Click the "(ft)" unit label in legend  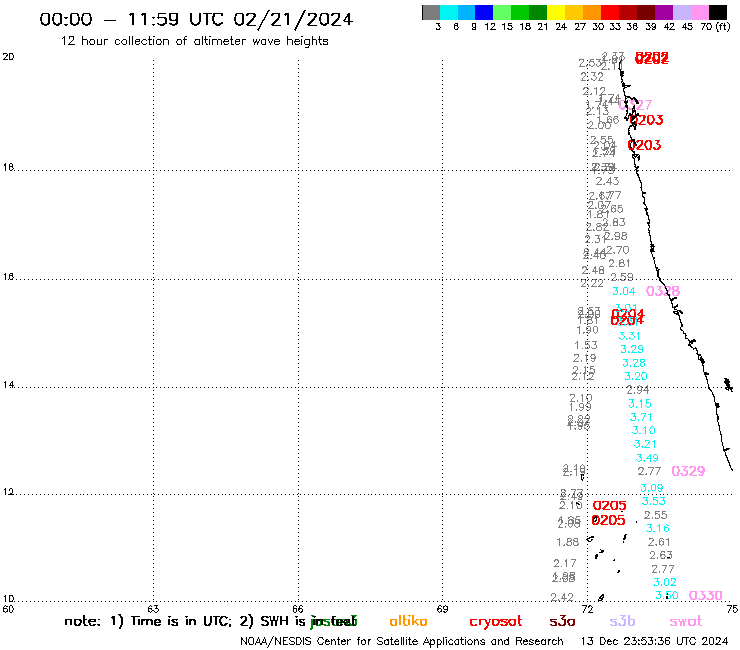point(723,26)
